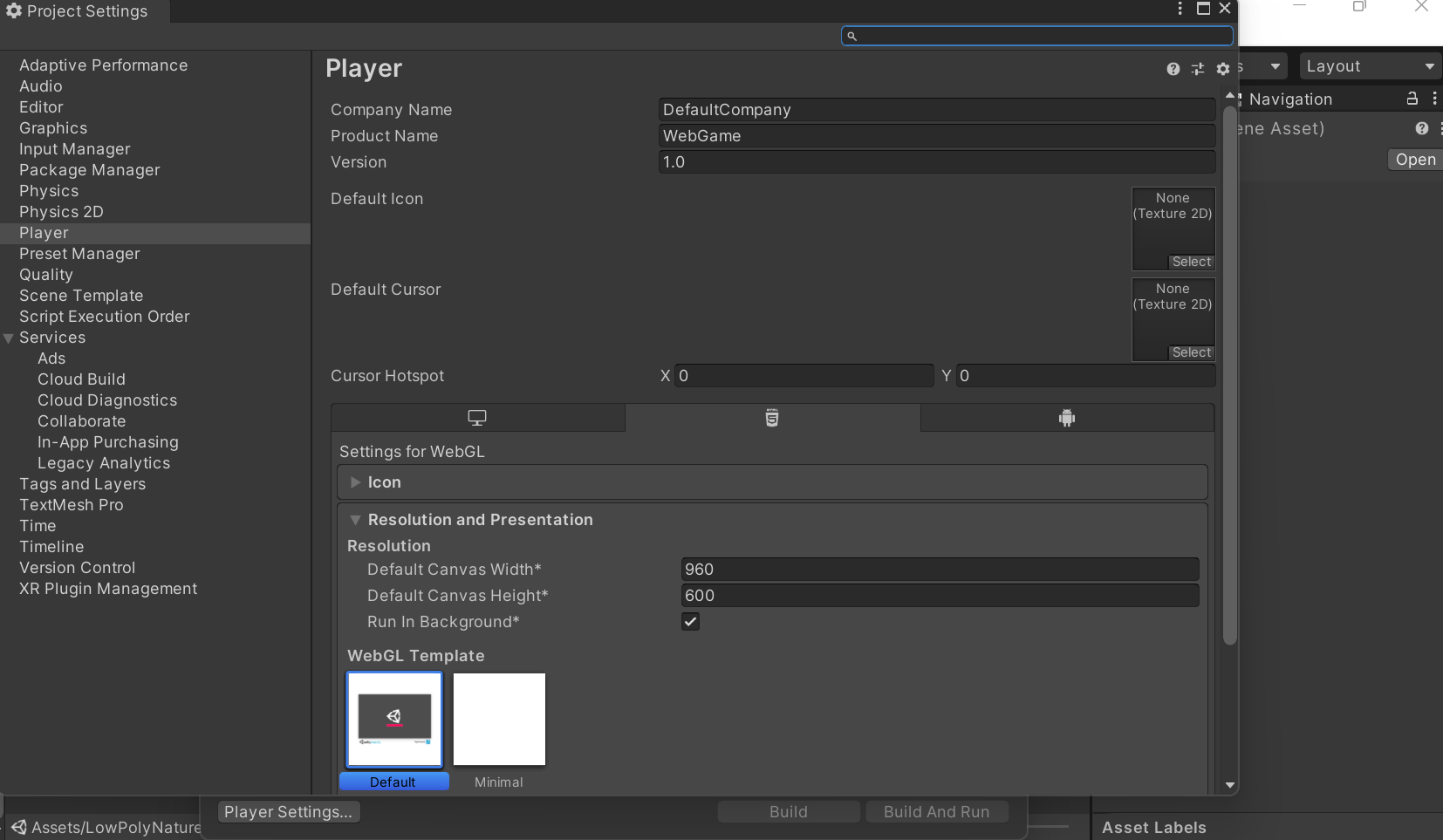This screenshot has height=840, width=1443.
Task: Open In-App Purchasing under Services
Action: pos(108,442)
